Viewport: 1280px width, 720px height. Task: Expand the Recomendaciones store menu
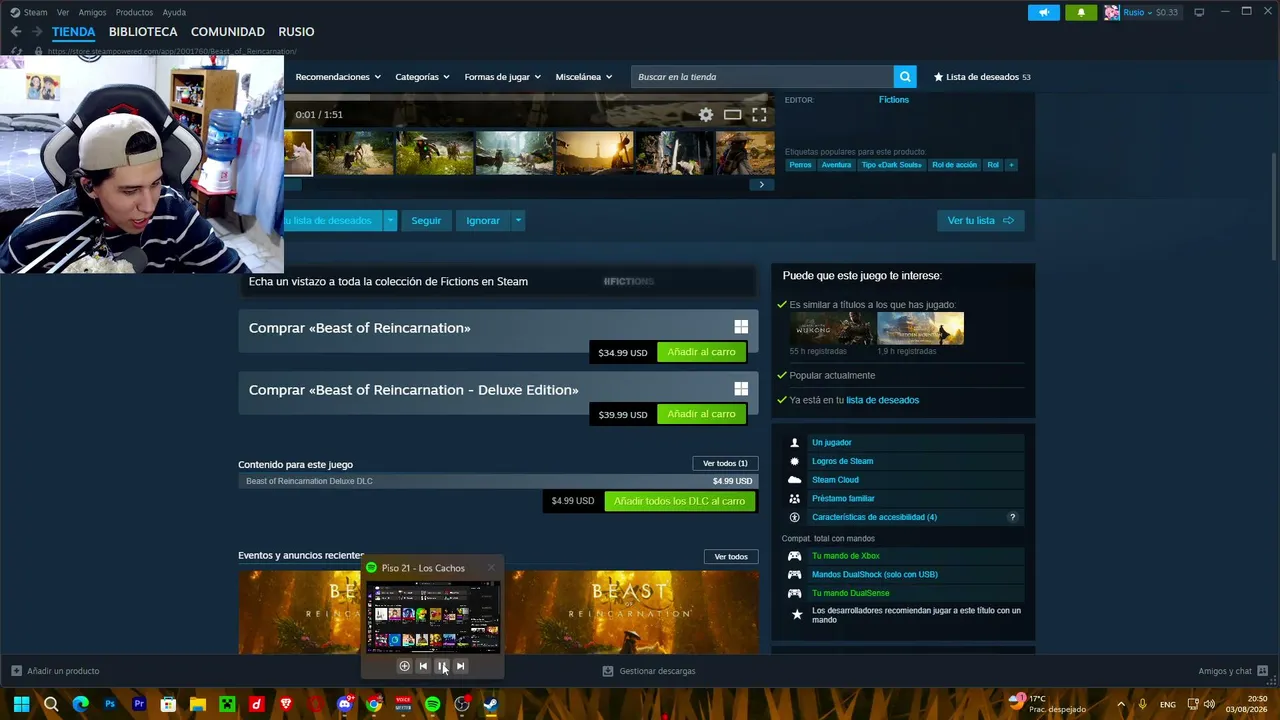pos(338,77)
